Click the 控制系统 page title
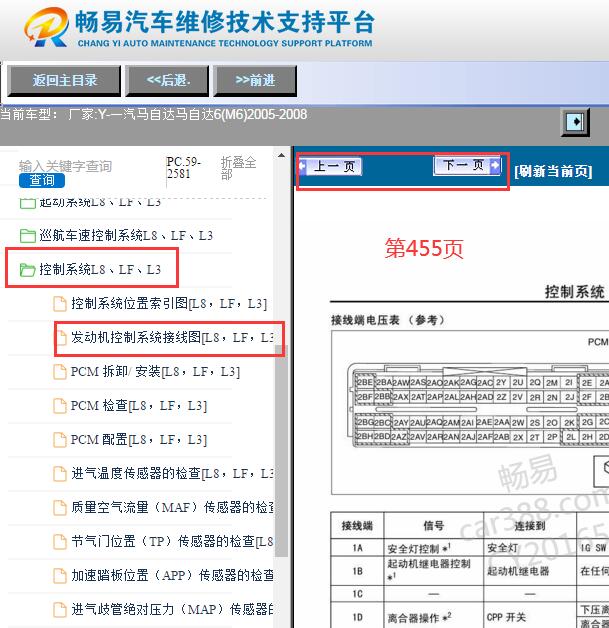 [x=575, y=292]
